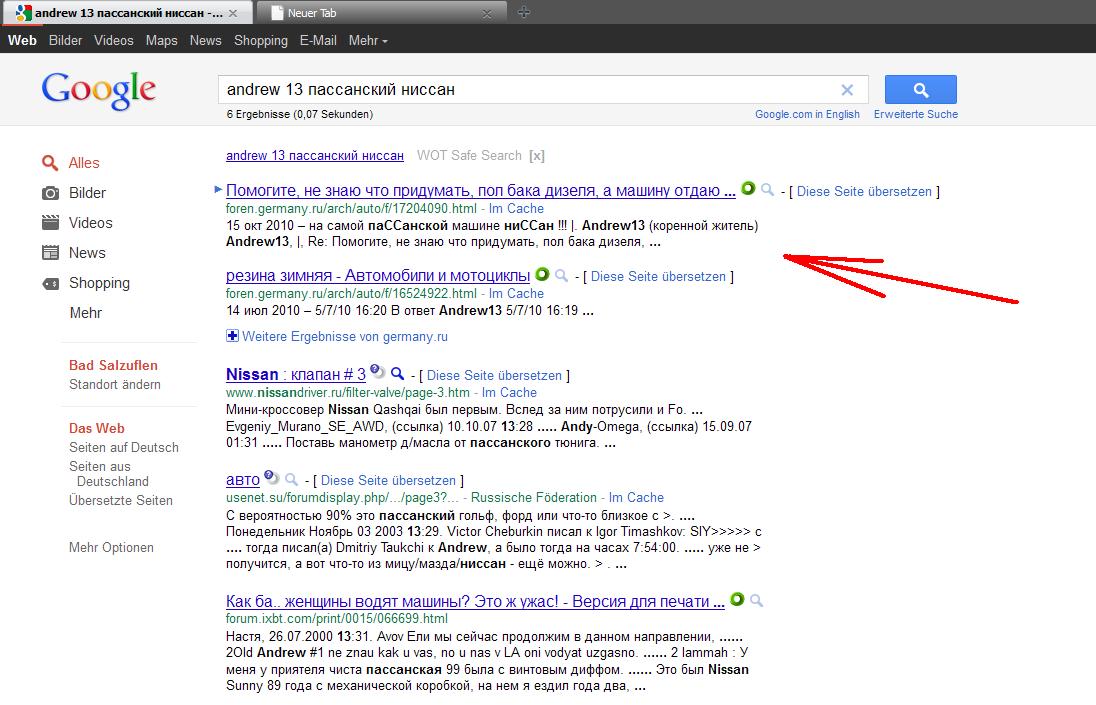Click WOT green rating icon for 'резина зимняя' result

tap(542, 274)
